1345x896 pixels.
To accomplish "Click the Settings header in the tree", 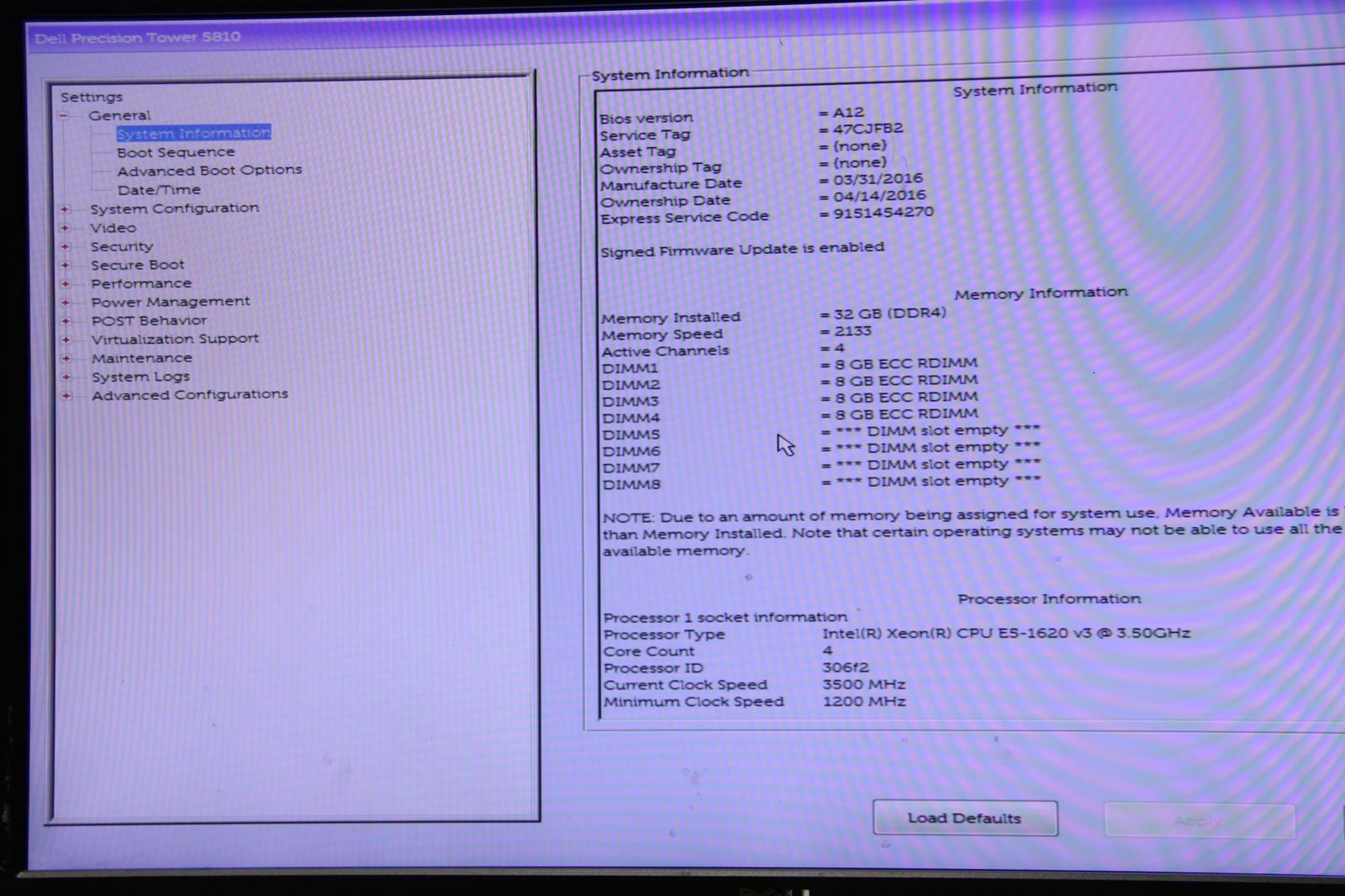I will click(x=92, y=97).
